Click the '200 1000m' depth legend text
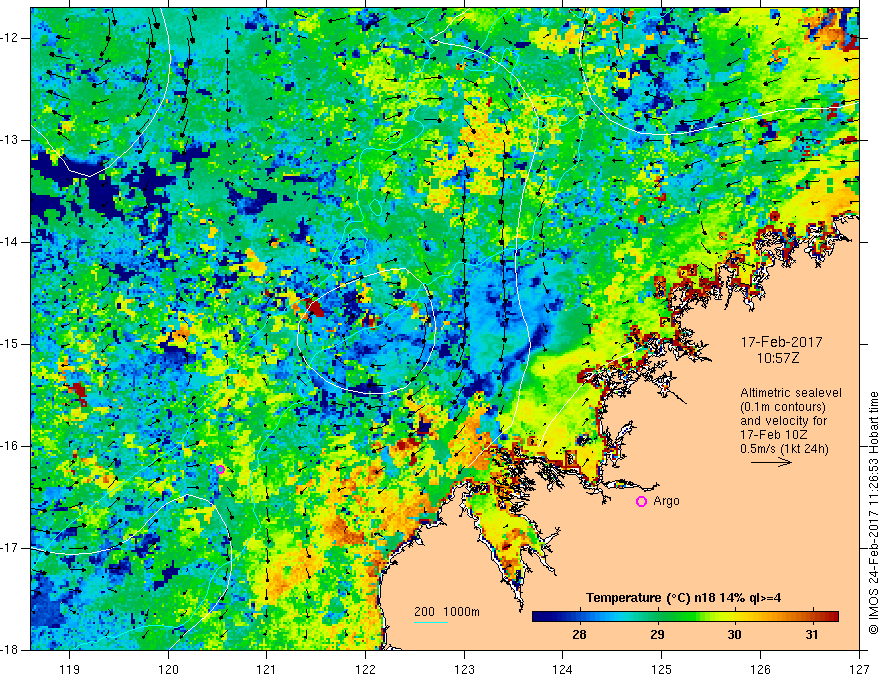Screen dimensions: 880x680 (447, 612)
